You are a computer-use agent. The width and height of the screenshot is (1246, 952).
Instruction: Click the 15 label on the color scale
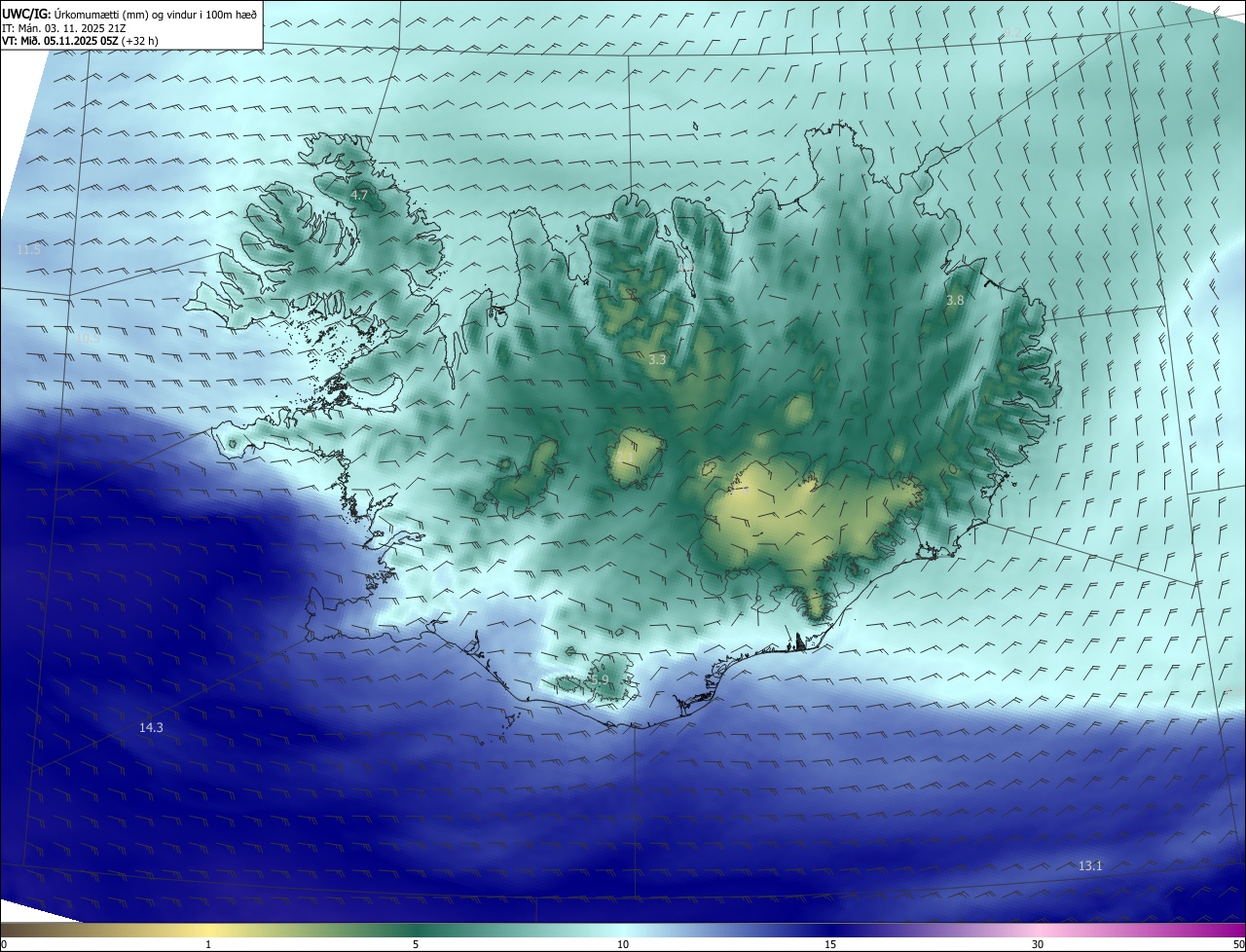[x=830, y=944]
